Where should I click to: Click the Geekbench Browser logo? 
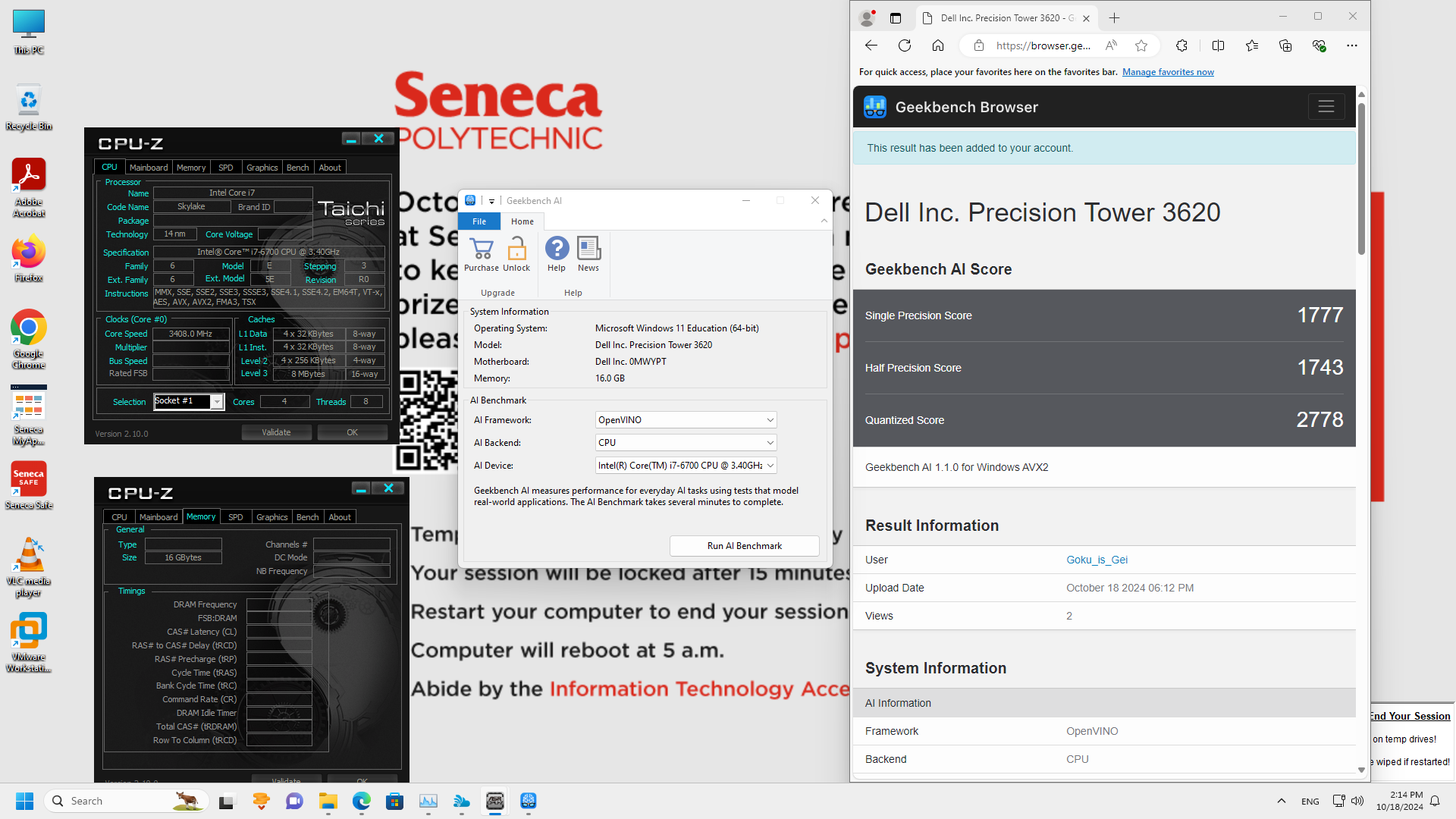875,107
